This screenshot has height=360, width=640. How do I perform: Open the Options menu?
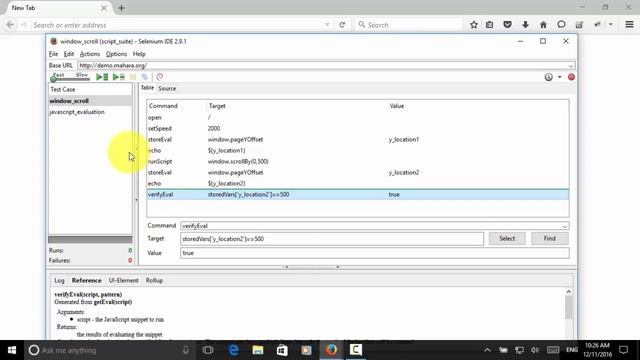(x=116, y=54)
